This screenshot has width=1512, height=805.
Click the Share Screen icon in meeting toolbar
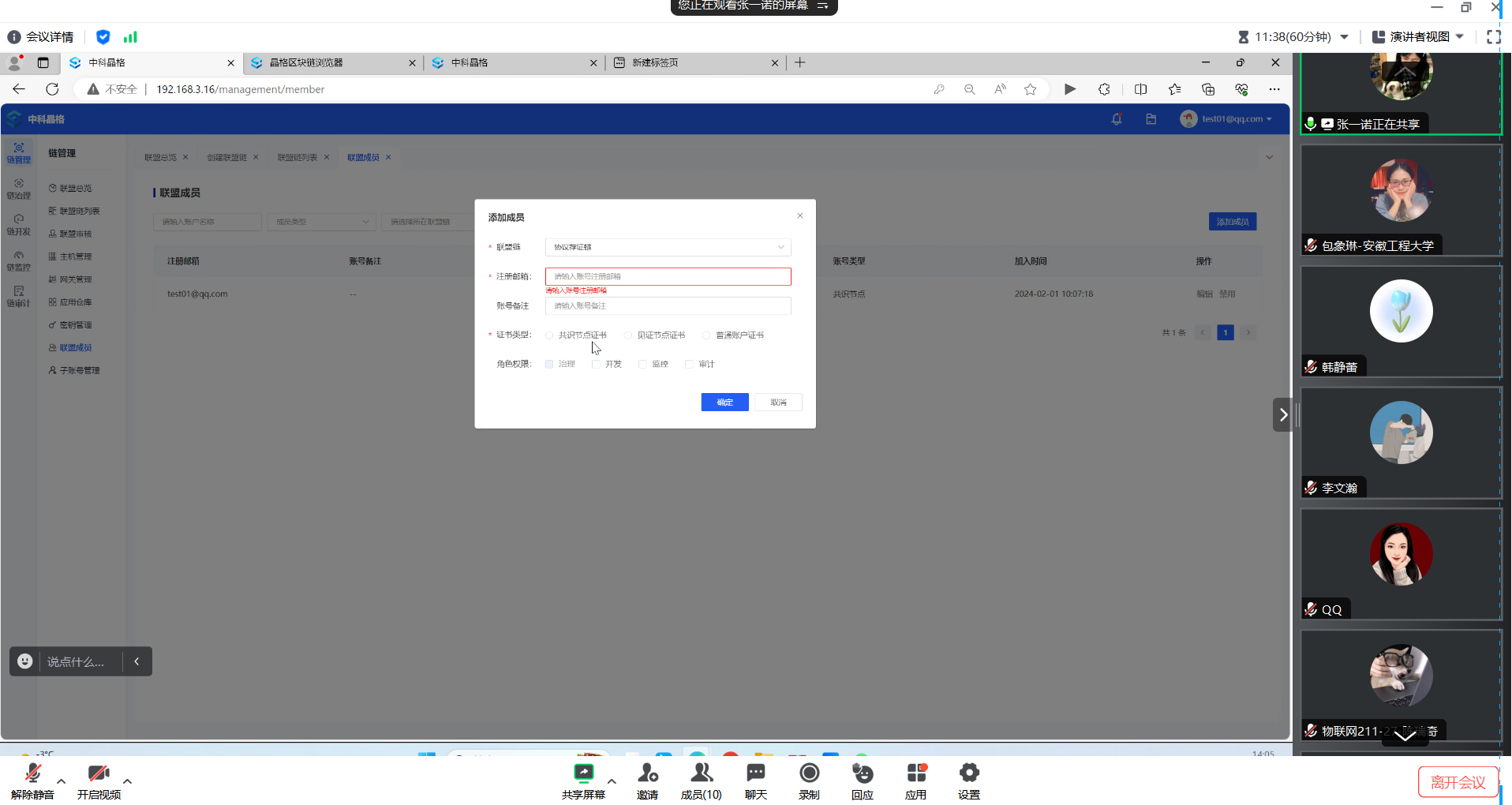(583, 774)
